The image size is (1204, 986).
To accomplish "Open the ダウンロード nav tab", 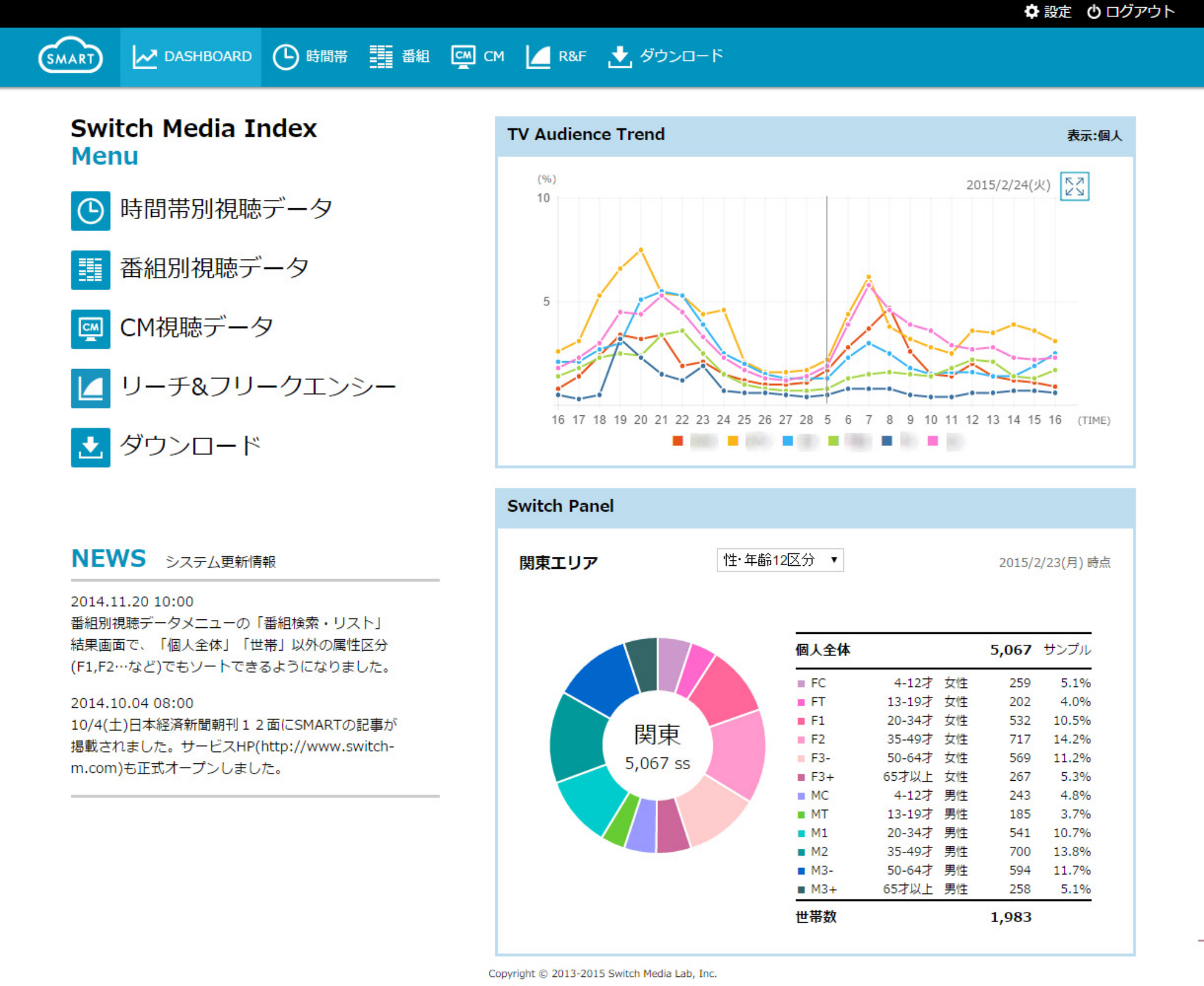I will [x=665, y=57].
